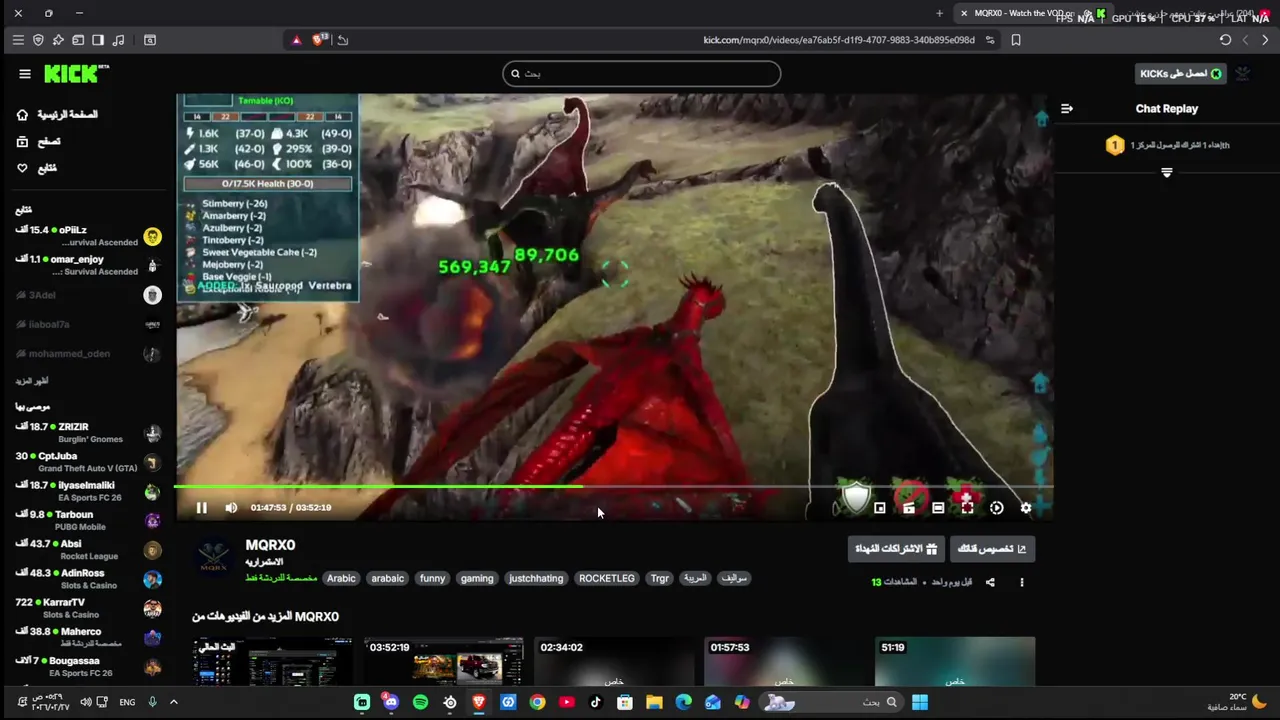Expand the pinned gift leaderboard chevron
Image resolution: width=1280 pixels, height=720 pixels.
[x=1167, y=173]
